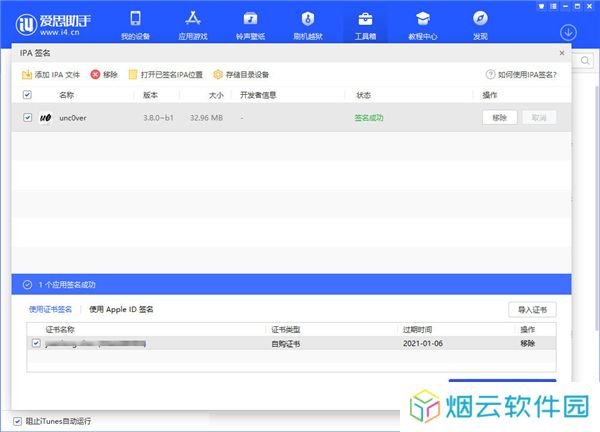
Task: Open the 如何使用IPA签名 help link
Action: 521,75
